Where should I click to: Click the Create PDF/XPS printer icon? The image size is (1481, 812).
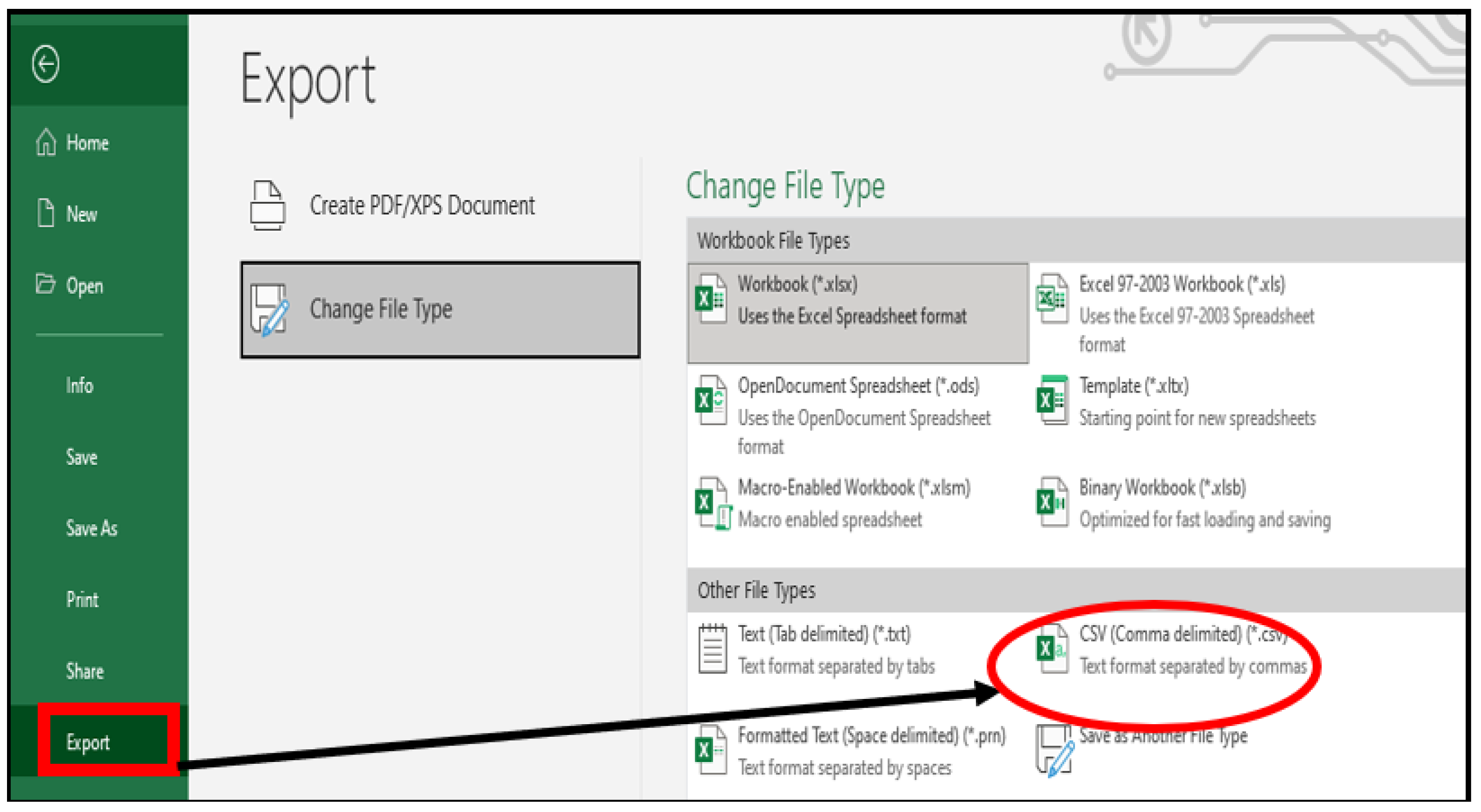(267, 205)
